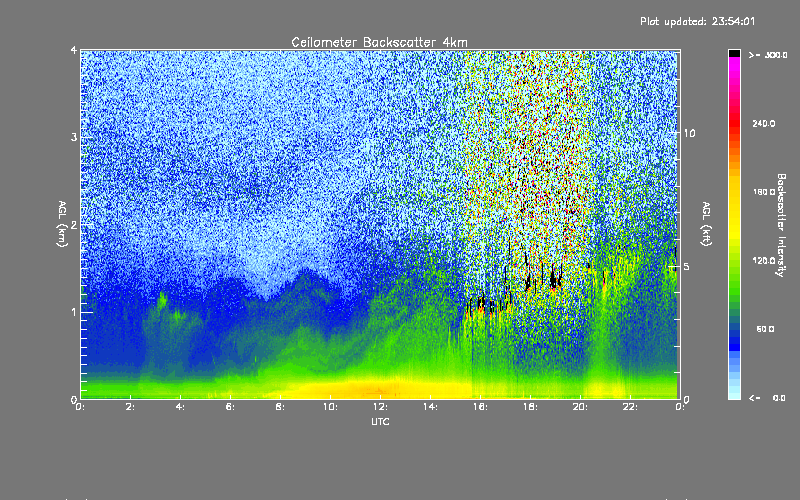The height and width of the screenshot is (500, 800).
Task: Click the "120.0" colorbar label
Action: (764, 261)
